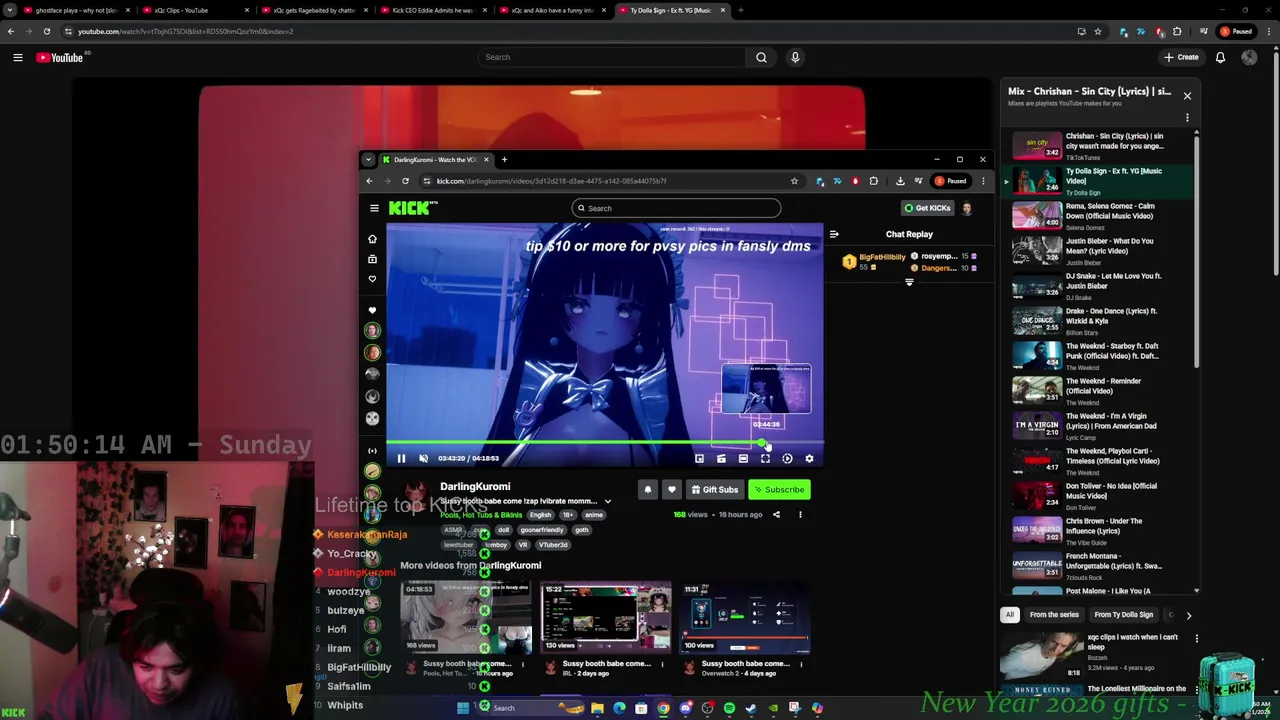
Task: Open the YouTube guide menu
Action: click(17, 57)
